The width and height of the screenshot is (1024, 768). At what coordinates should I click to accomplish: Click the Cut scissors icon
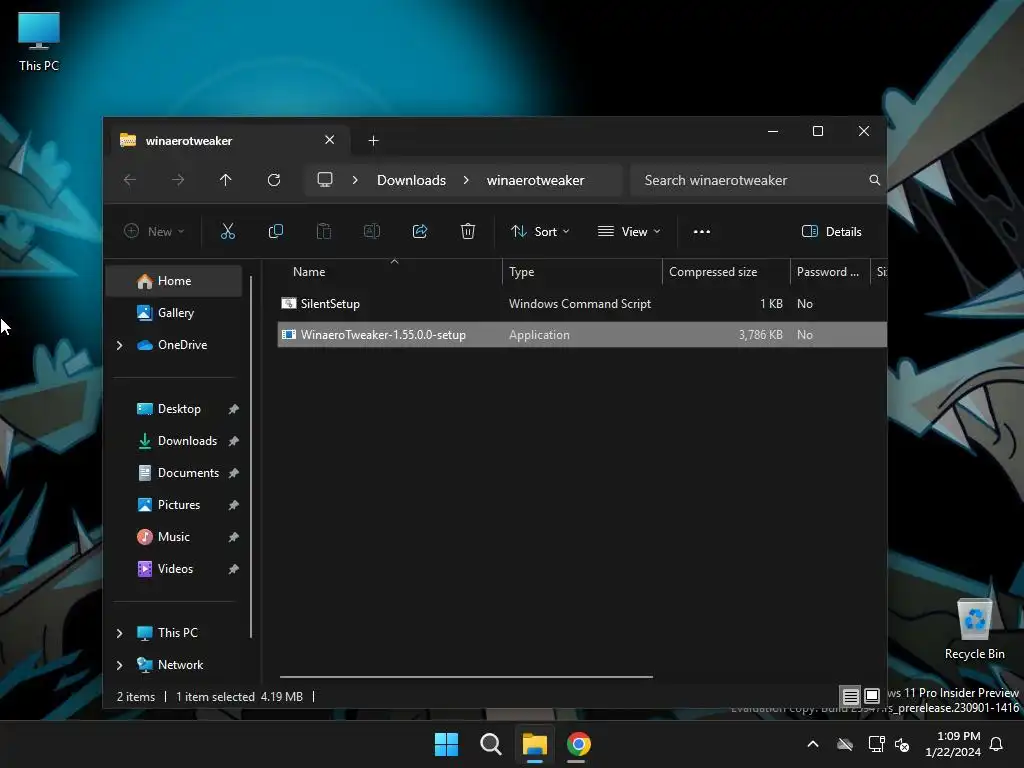(x=227, y=231)
